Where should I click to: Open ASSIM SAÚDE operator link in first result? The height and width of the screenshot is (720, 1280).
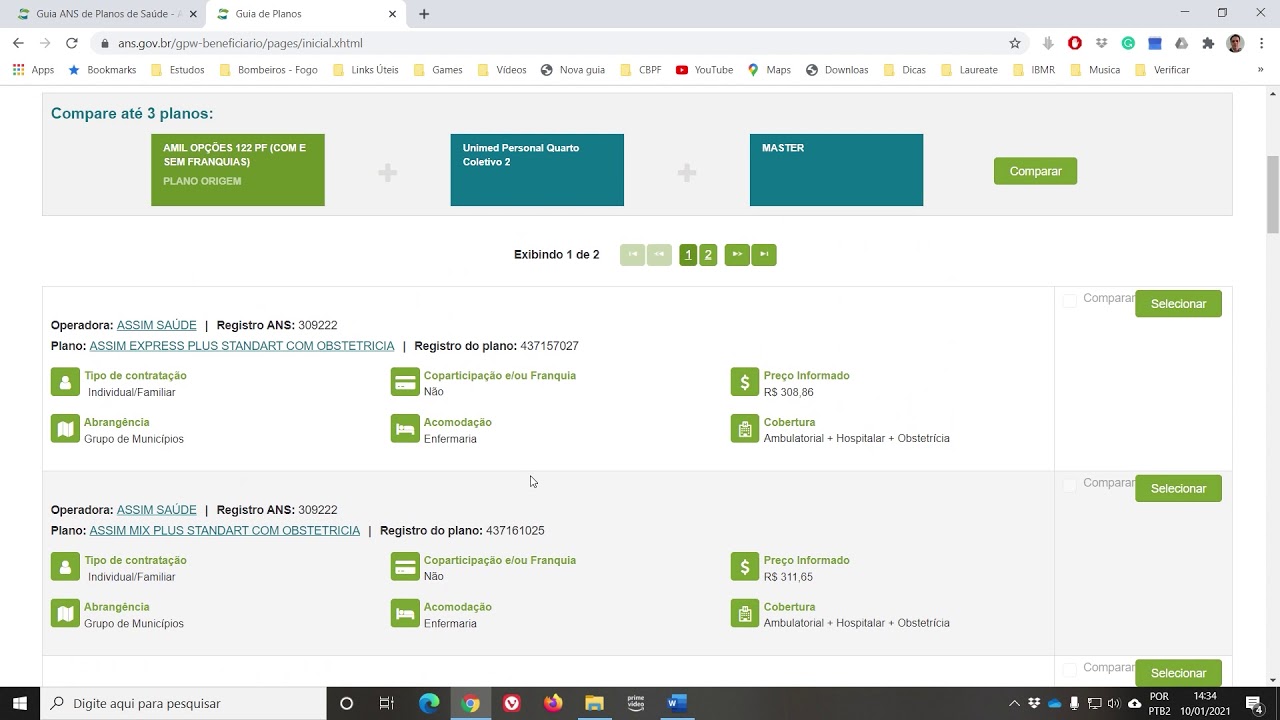[x=157, y=325]
